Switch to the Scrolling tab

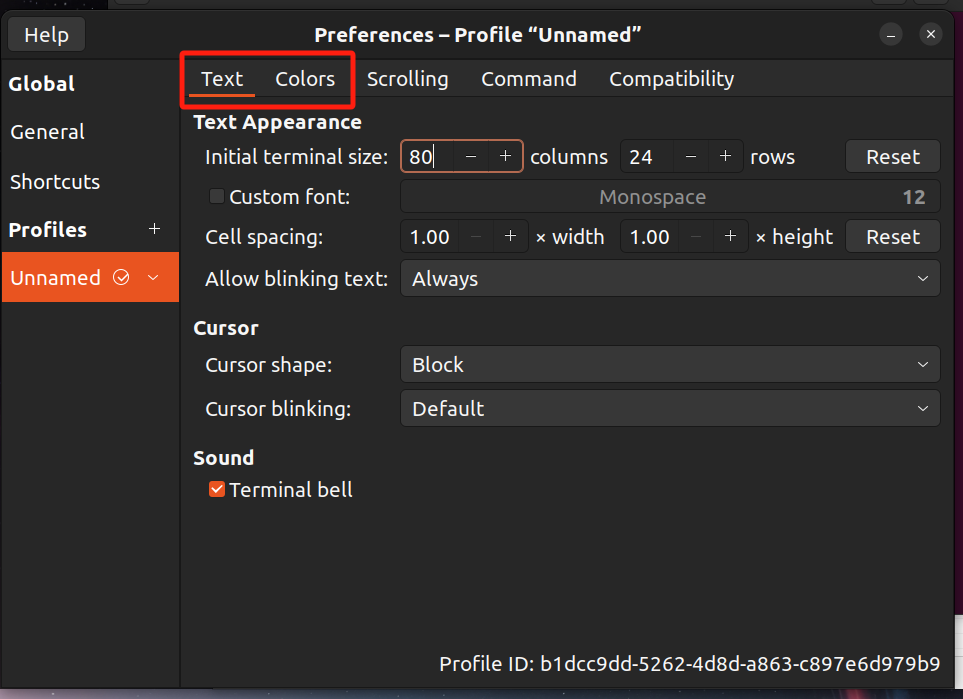(407, 79)
